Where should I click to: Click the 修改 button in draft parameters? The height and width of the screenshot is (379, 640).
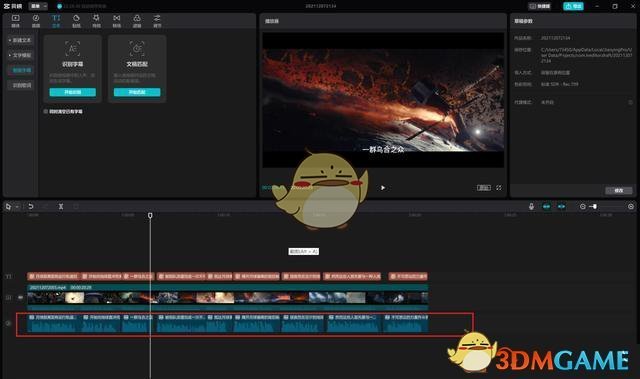(618, 191)
